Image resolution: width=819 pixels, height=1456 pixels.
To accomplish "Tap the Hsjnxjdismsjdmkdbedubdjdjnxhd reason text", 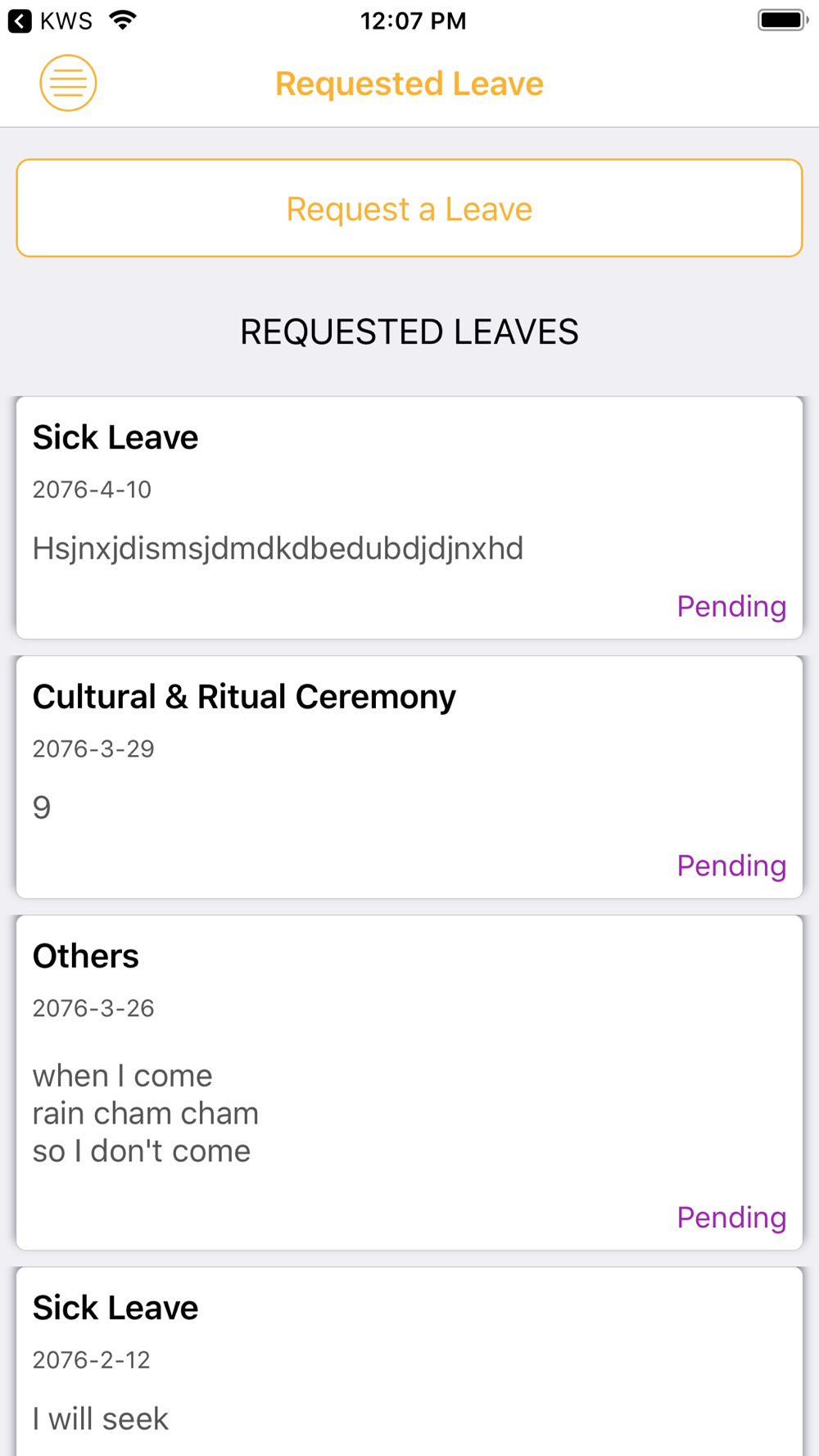I will pyautogui.click(x=278, y=549).
